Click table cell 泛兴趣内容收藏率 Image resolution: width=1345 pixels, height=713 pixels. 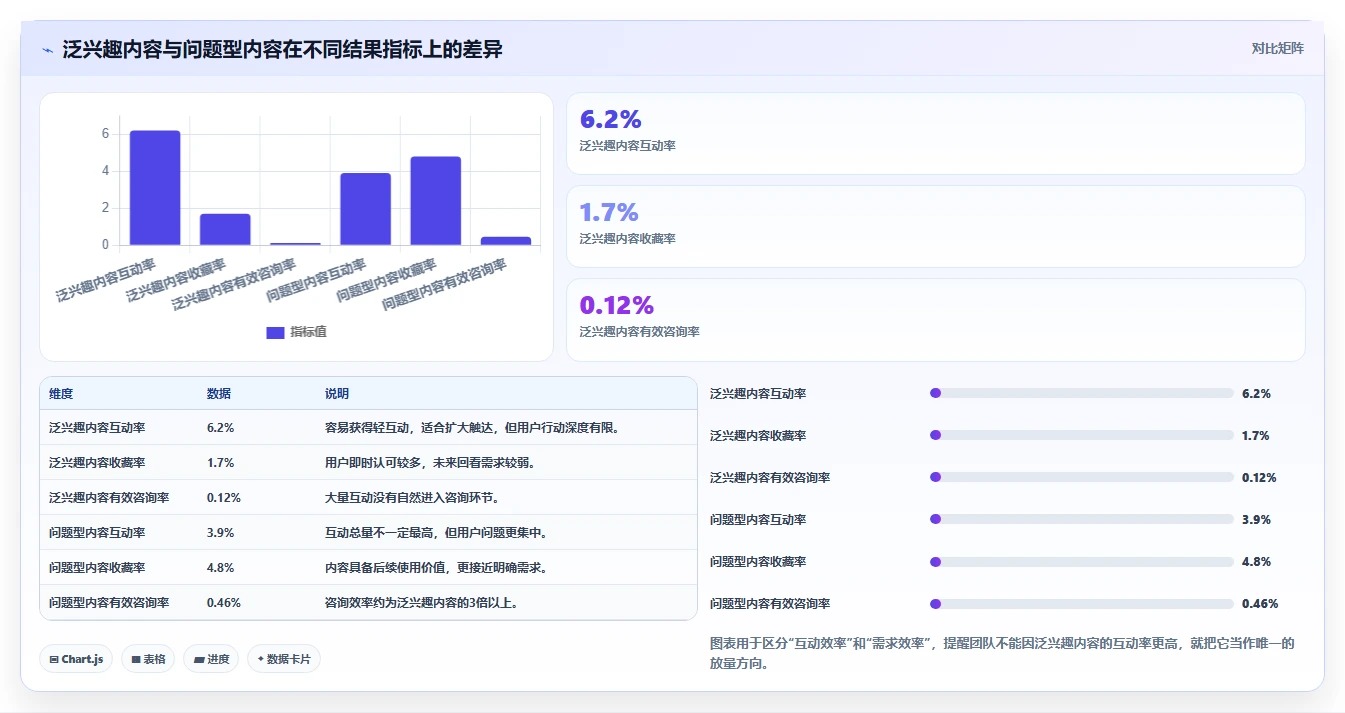pos(97,463)
